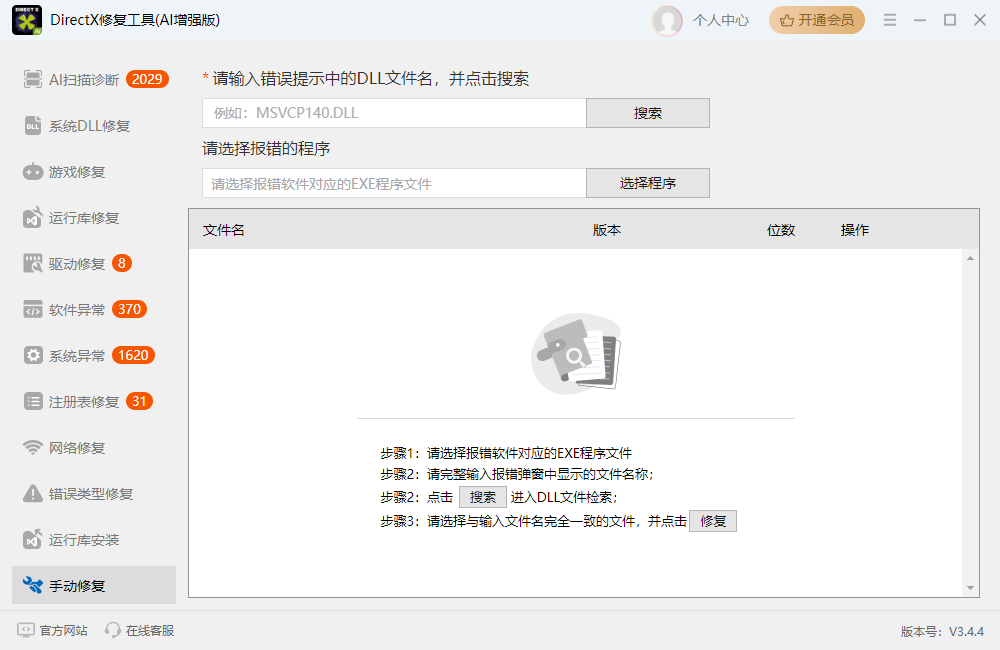Click the 选择程序 button

coord(648,183)
